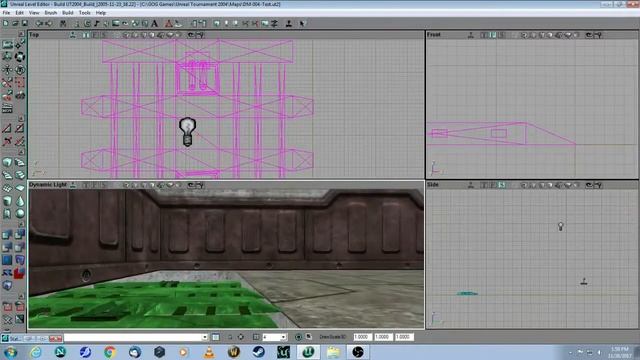Select the Vertex Editing tool
Screen dimensions: 640x360
click(x=20, y=44)
